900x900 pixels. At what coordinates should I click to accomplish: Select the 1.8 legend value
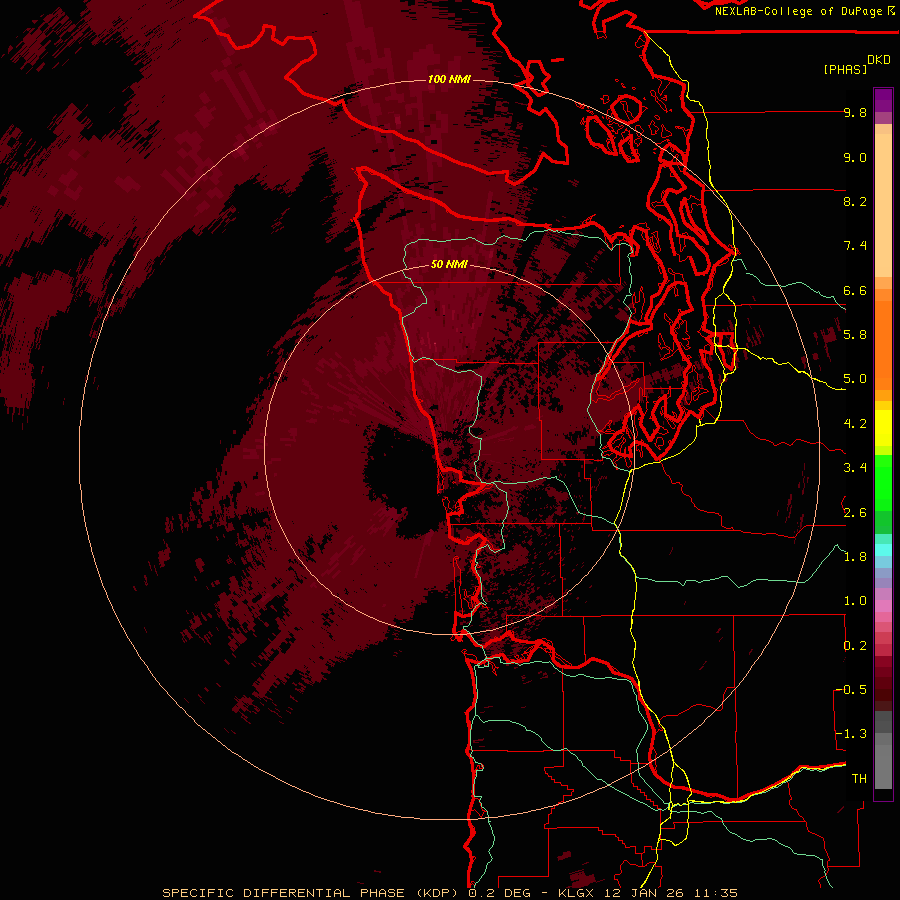coord(855,557)
